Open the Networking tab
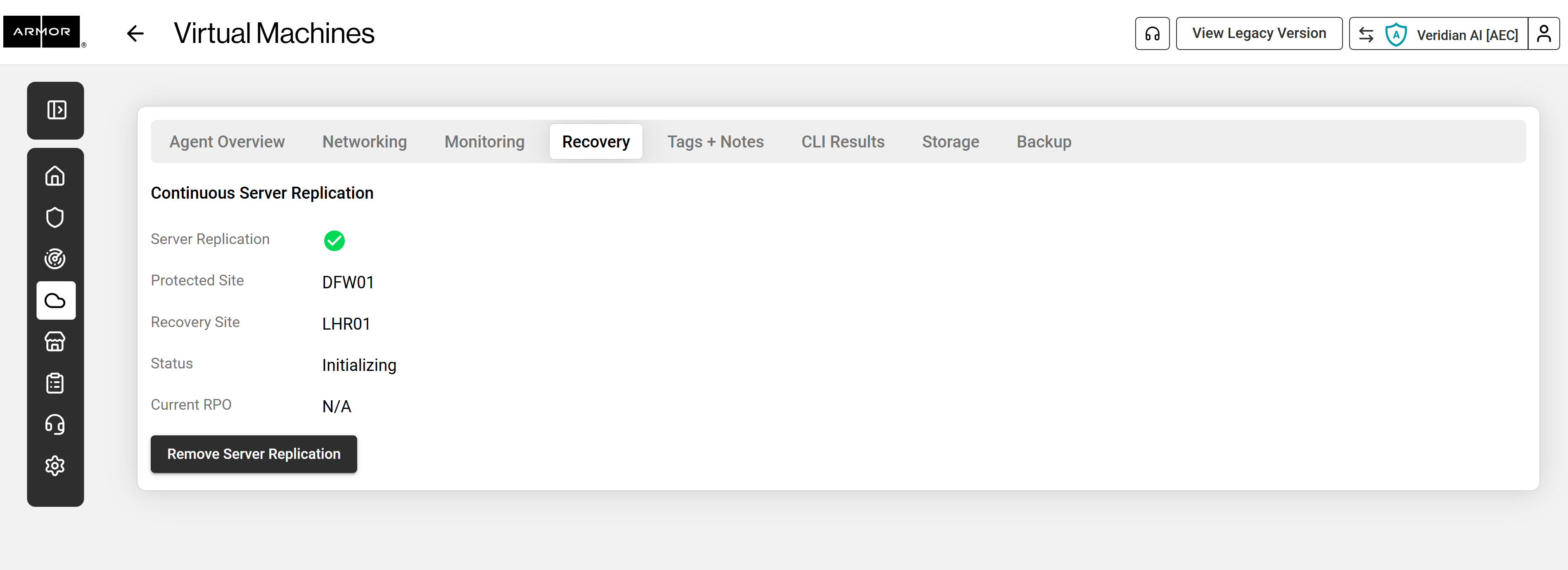 (x=365, y=142)
